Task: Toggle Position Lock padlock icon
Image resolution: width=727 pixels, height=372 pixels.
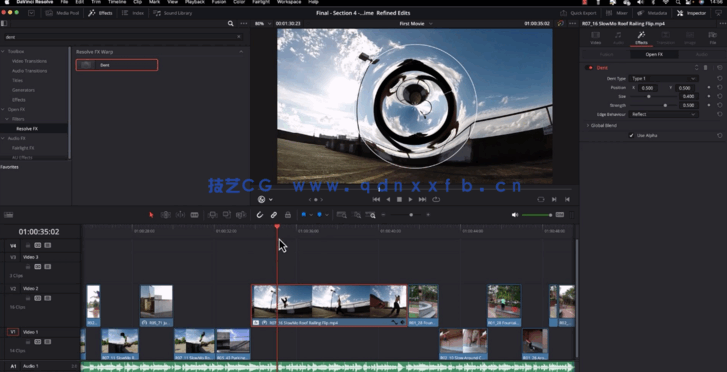Action: point(287,215)
